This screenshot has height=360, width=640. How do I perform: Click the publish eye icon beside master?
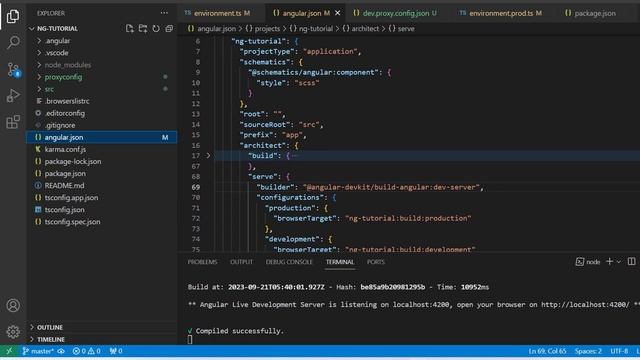click(x=61, y=351)
